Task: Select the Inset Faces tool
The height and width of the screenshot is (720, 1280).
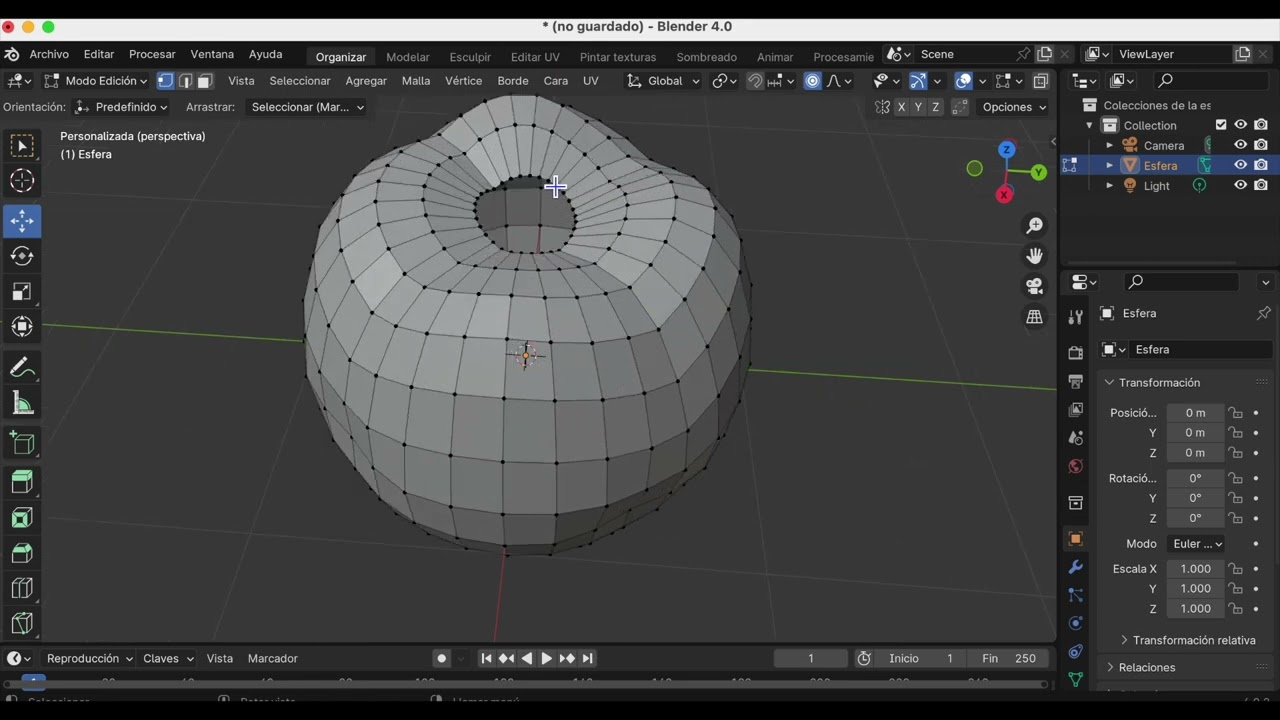Action: click(22, 518)
